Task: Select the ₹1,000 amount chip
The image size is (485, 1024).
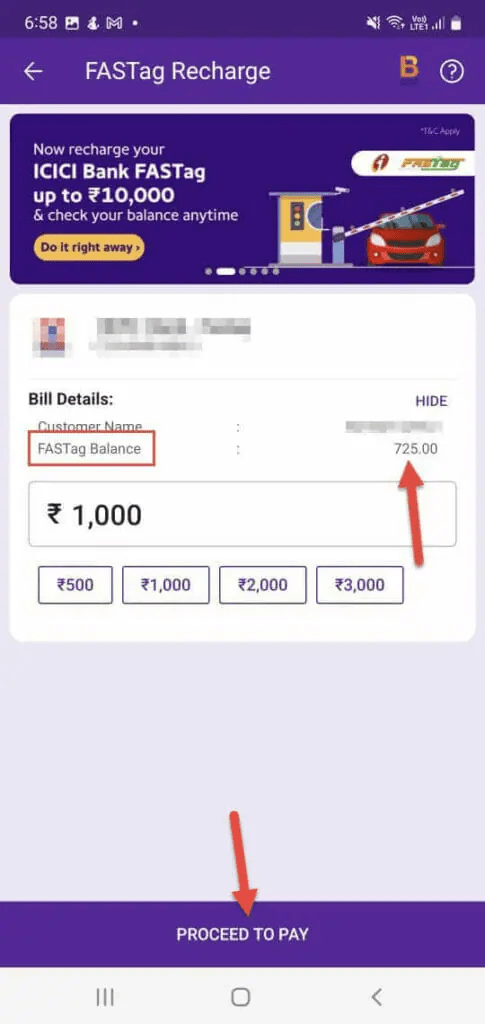Action: 166,584
